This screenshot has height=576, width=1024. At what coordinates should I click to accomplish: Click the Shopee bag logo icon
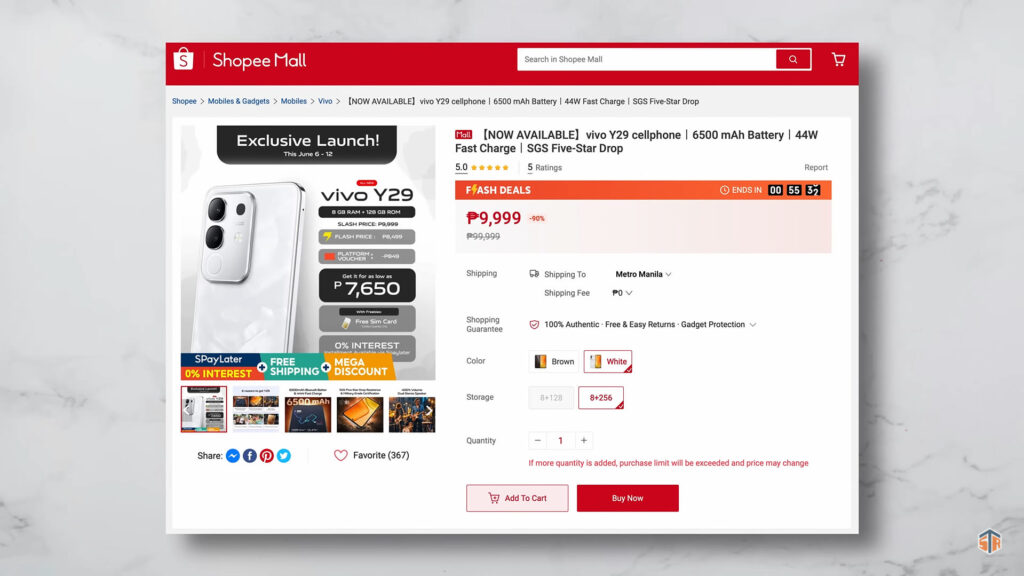pos(184,59)
